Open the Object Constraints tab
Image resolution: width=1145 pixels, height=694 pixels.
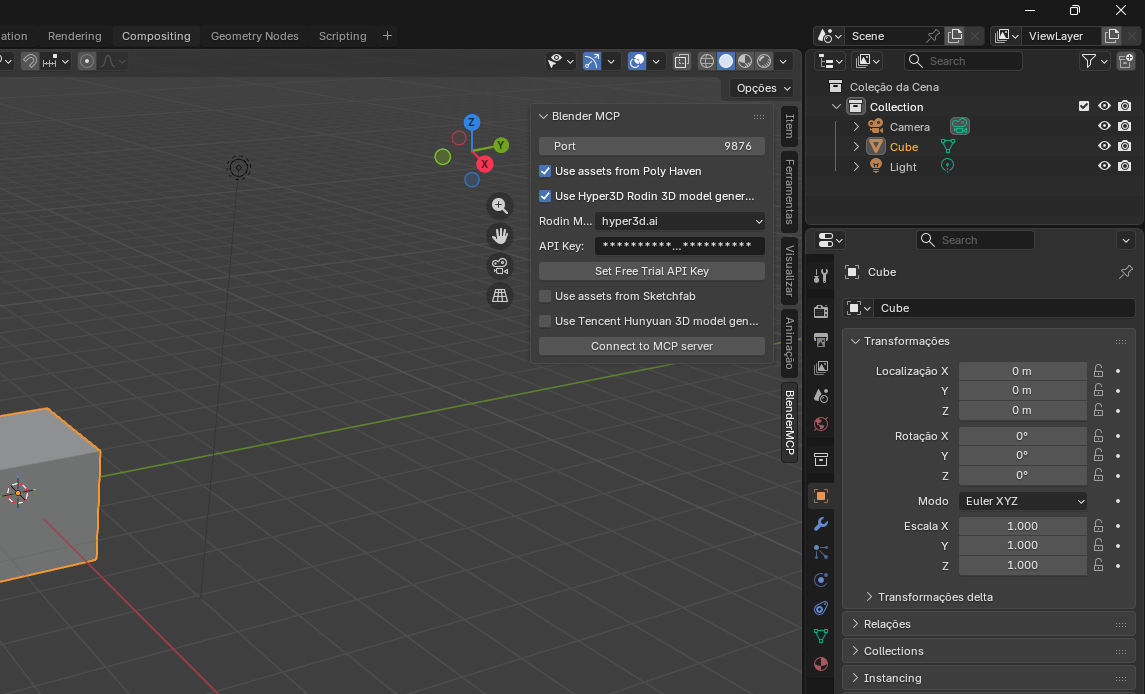(821, 608)
